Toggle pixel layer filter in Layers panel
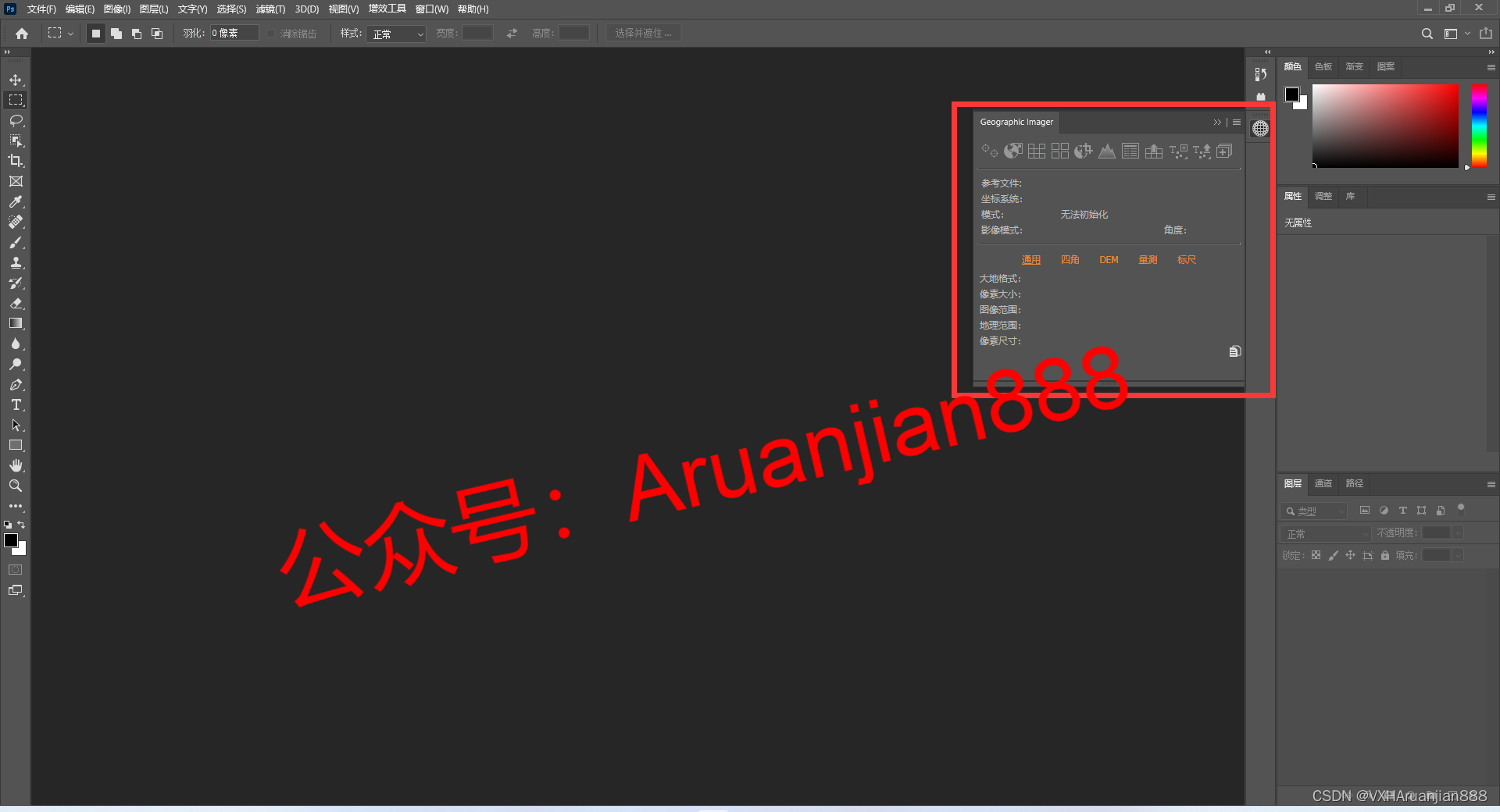Image resolution: width=1500 pixels, height=812 pixels. (1365, 511)
